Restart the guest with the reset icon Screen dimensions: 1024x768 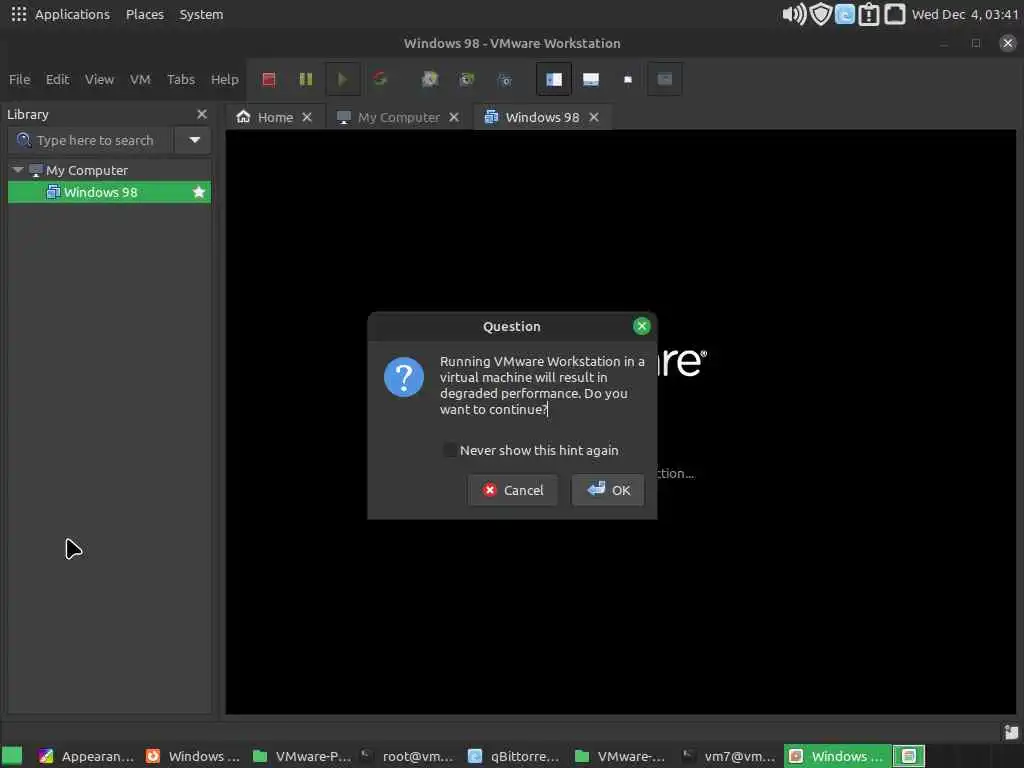tap(380, 79)
